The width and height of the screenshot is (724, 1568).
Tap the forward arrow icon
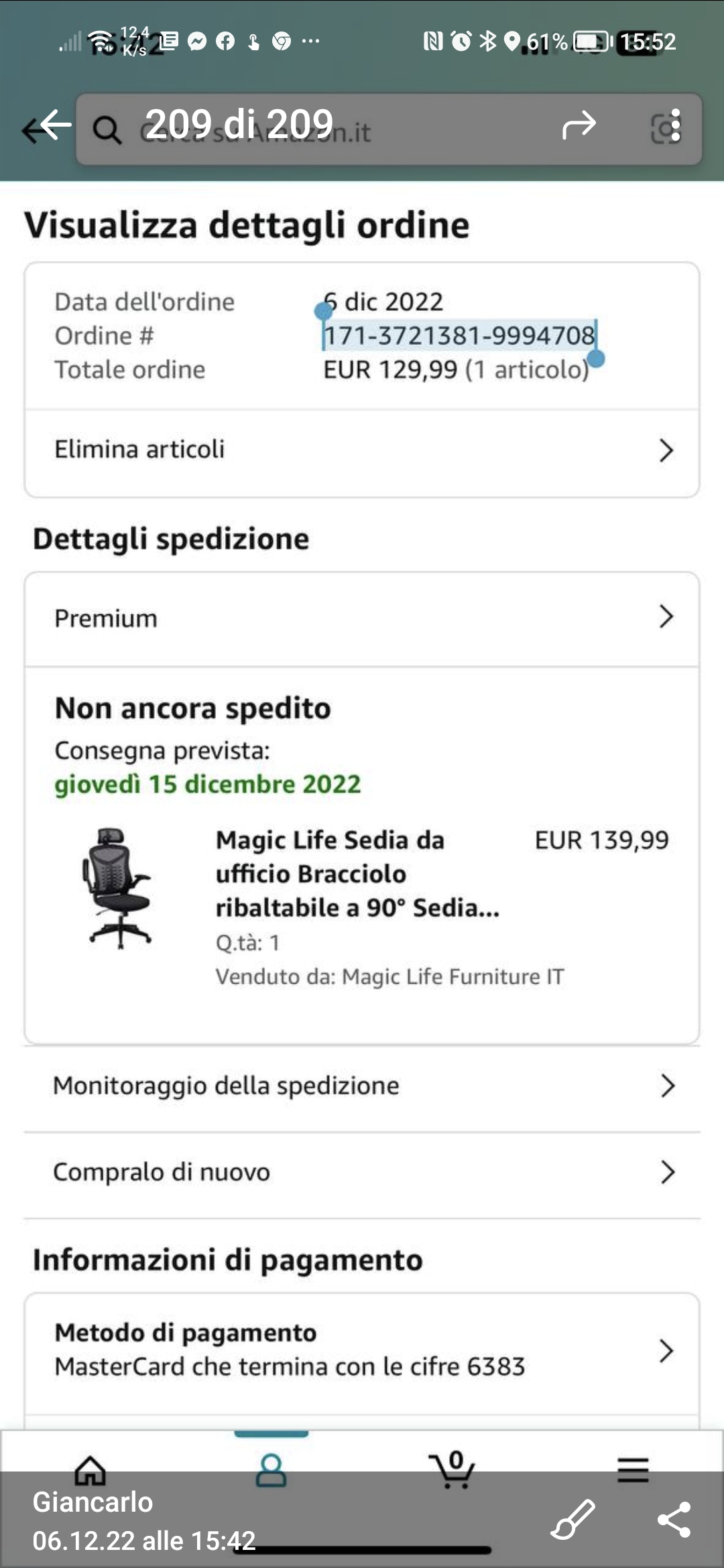pyautogui.click(x=579, y=125)
